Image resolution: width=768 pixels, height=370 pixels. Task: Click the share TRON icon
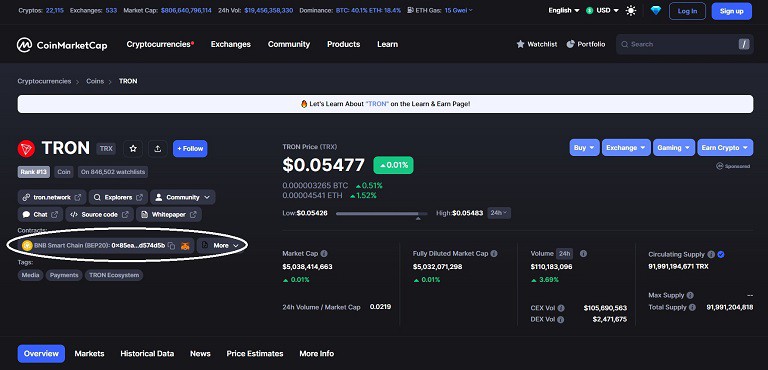coord(158,148)
